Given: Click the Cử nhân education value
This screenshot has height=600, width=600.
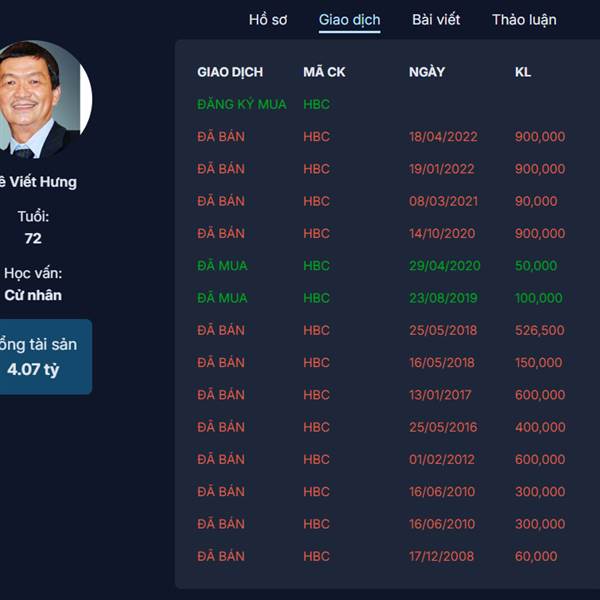Looking at the screenshot, I should [33, 295].
